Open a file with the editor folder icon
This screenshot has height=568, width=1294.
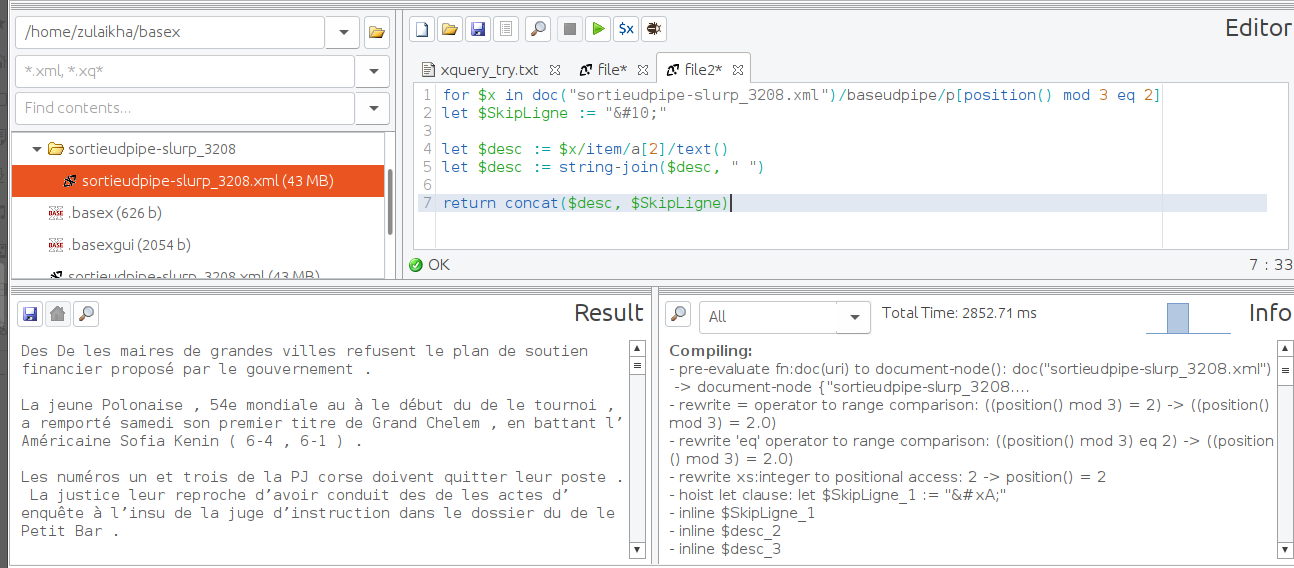point(450,29)
